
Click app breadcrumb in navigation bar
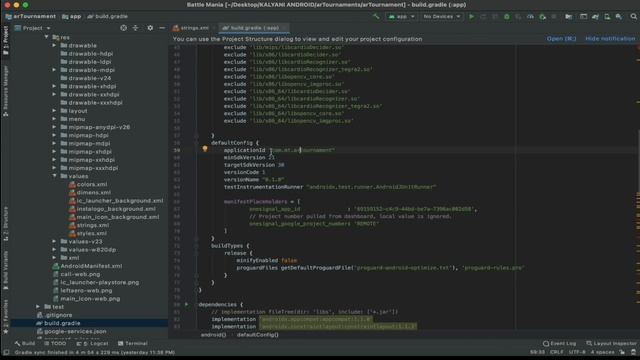coord(71,16)
